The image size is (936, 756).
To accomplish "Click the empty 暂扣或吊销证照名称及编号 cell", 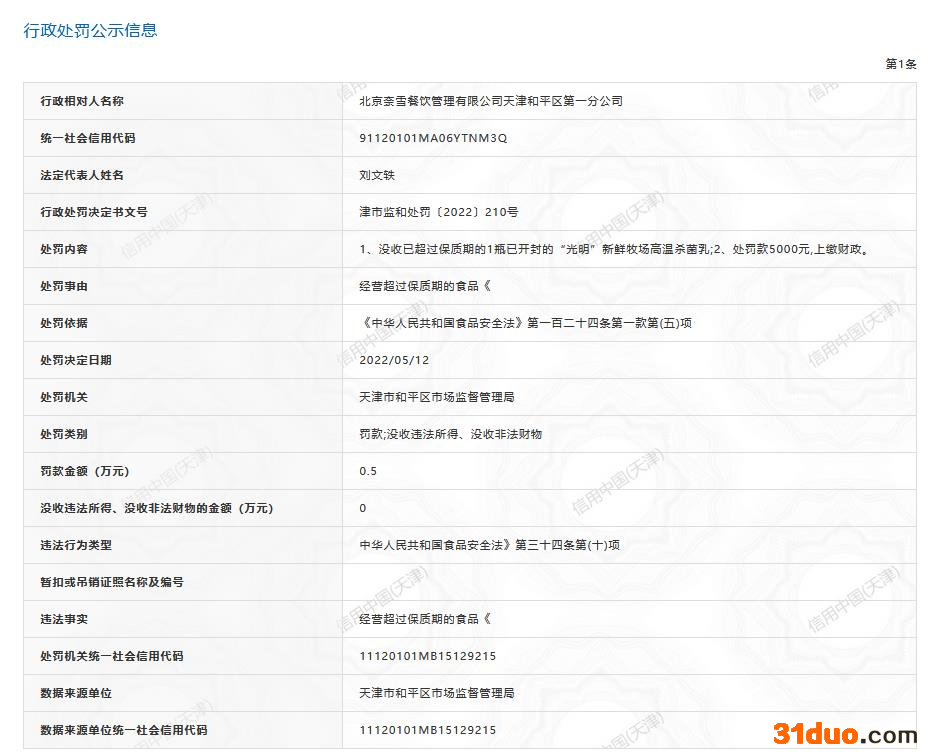I will [x=628, y=582].
